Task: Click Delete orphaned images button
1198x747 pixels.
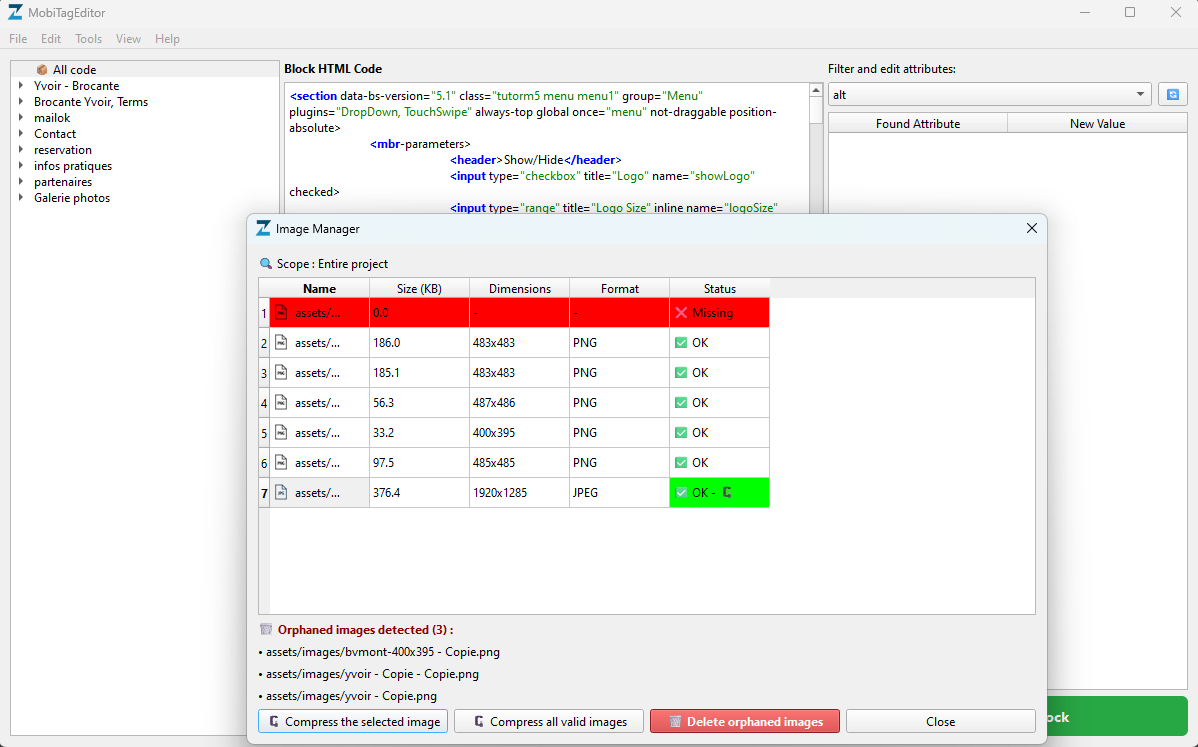Action: coord(745,722)
